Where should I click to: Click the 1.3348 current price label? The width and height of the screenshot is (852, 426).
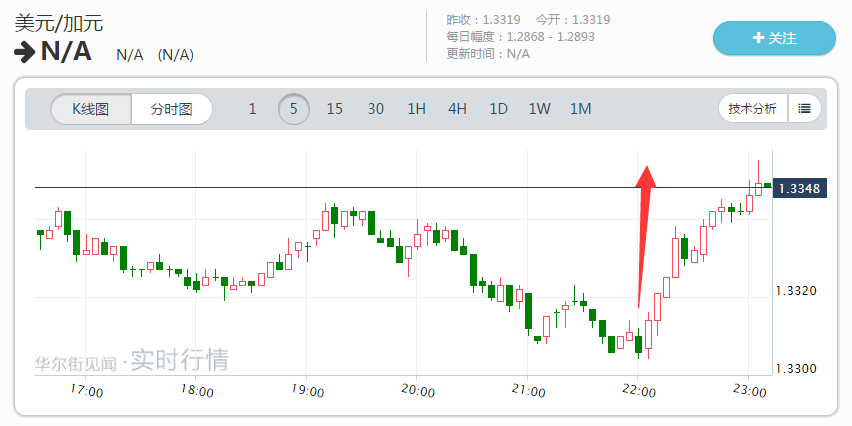[799, 187]
